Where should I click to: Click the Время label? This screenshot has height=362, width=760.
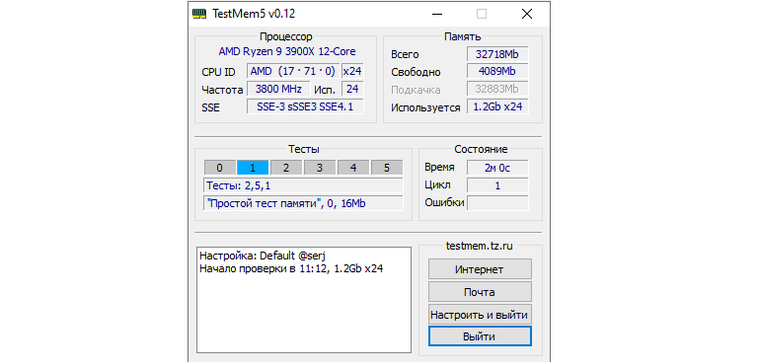(439, 168)
